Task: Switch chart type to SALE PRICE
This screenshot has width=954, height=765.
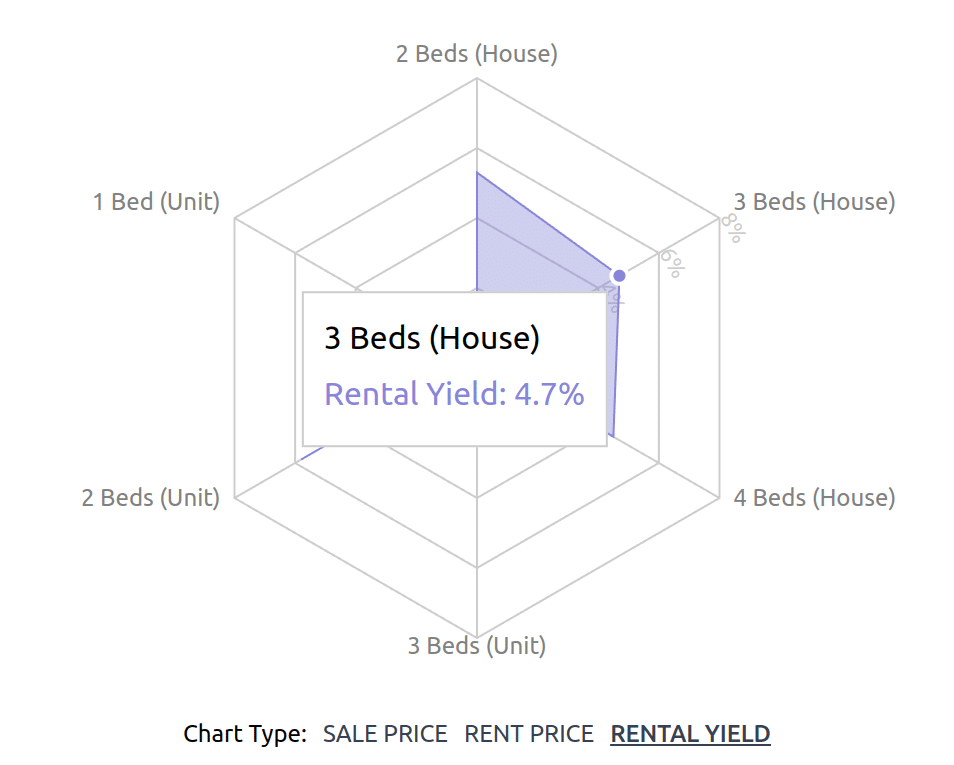Action: pyautogui.click(x=385, y=734)
